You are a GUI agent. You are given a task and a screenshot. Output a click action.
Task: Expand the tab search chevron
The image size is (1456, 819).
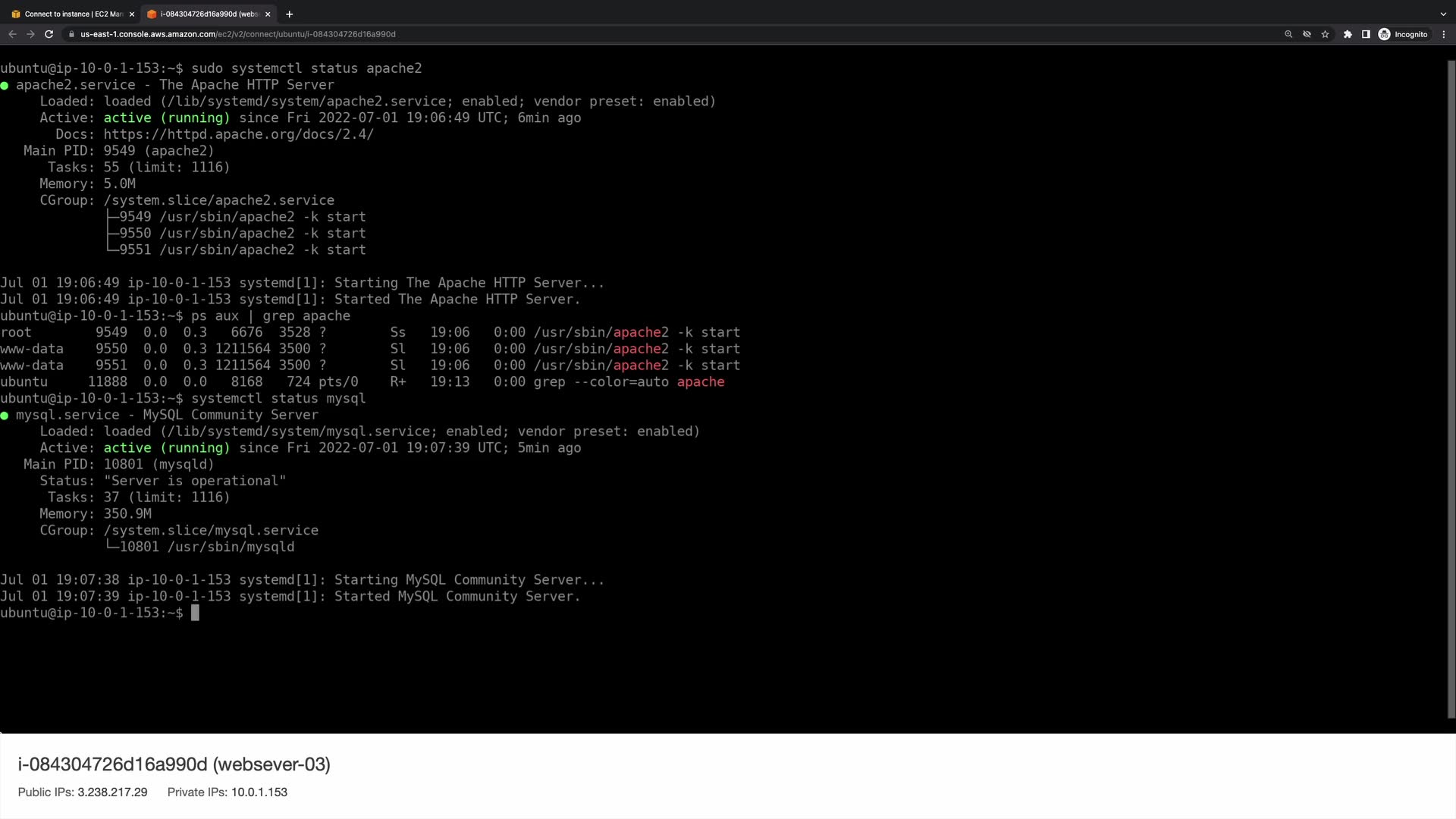click(1443, 14)
